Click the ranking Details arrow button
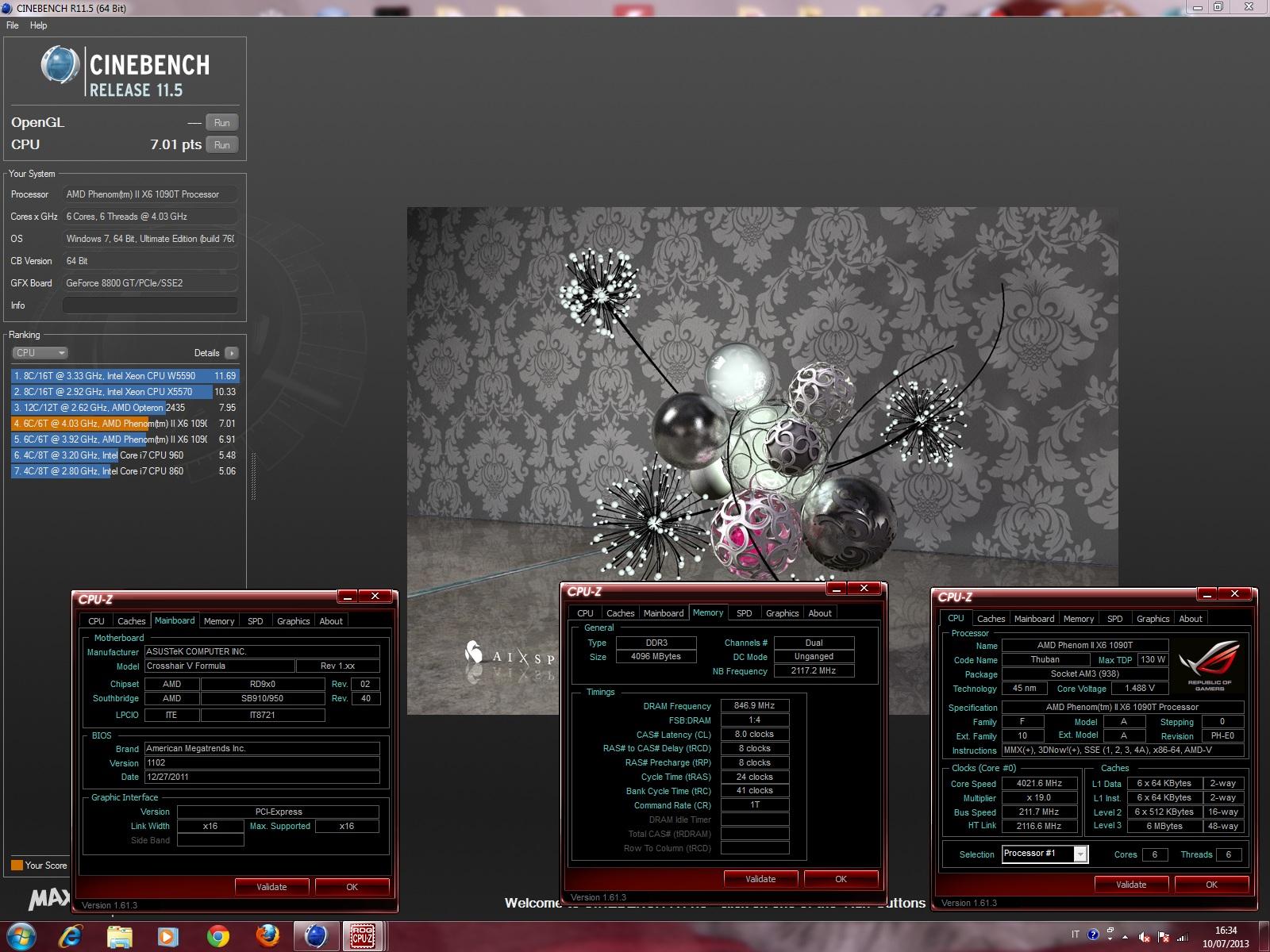 pos(231,353)
